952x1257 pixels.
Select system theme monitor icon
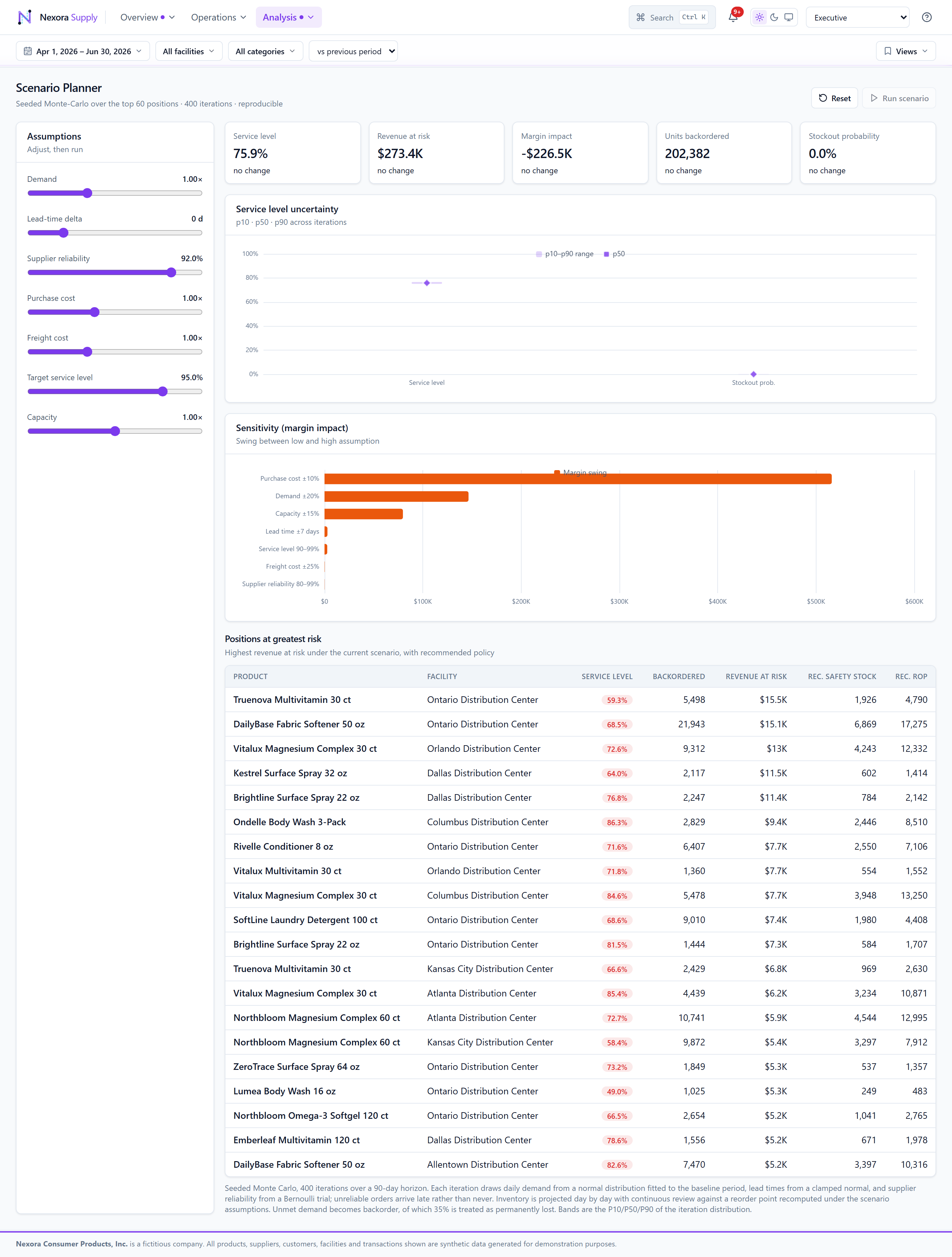pyautogui.click(x=788, y=17)
